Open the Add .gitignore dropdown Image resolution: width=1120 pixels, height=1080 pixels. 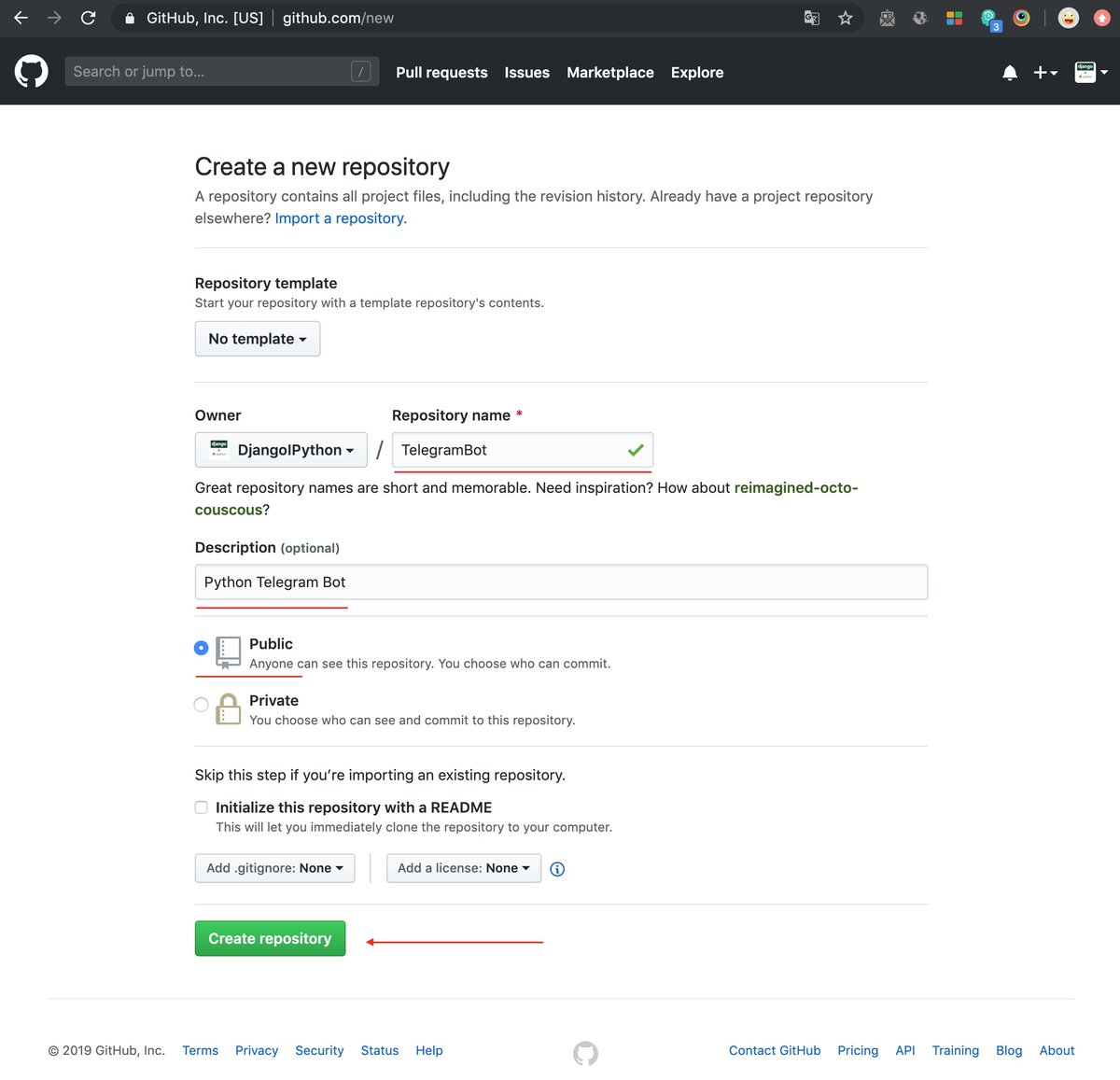click(x=274, y=868)
